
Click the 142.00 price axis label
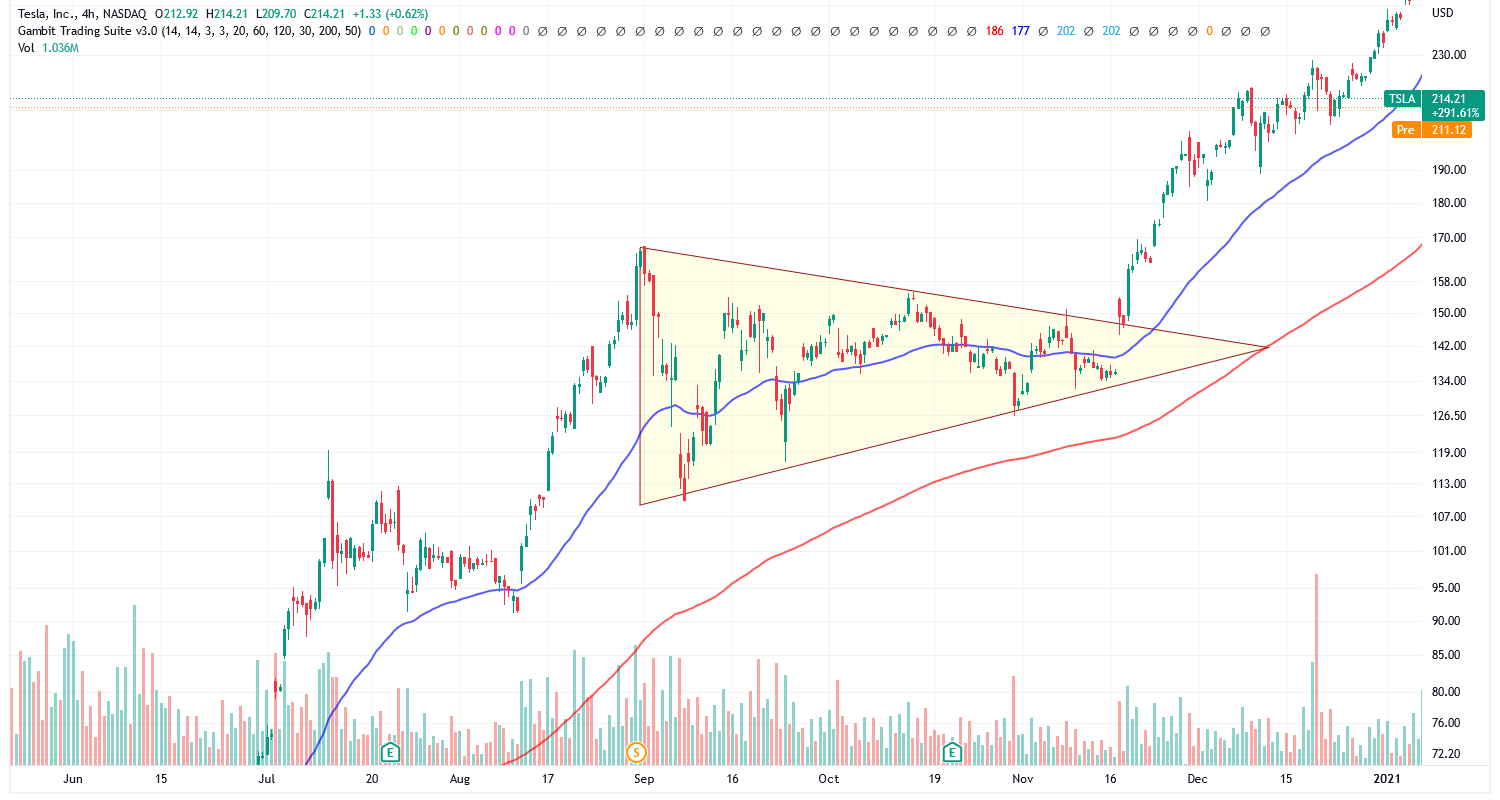1449,346
